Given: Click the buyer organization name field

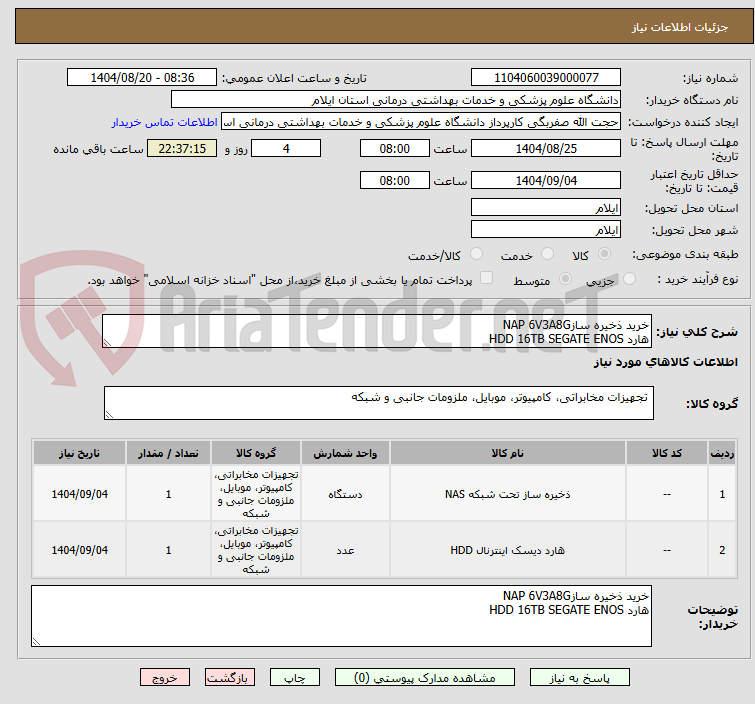Looking at the screenshot, I should click(396, 100).
